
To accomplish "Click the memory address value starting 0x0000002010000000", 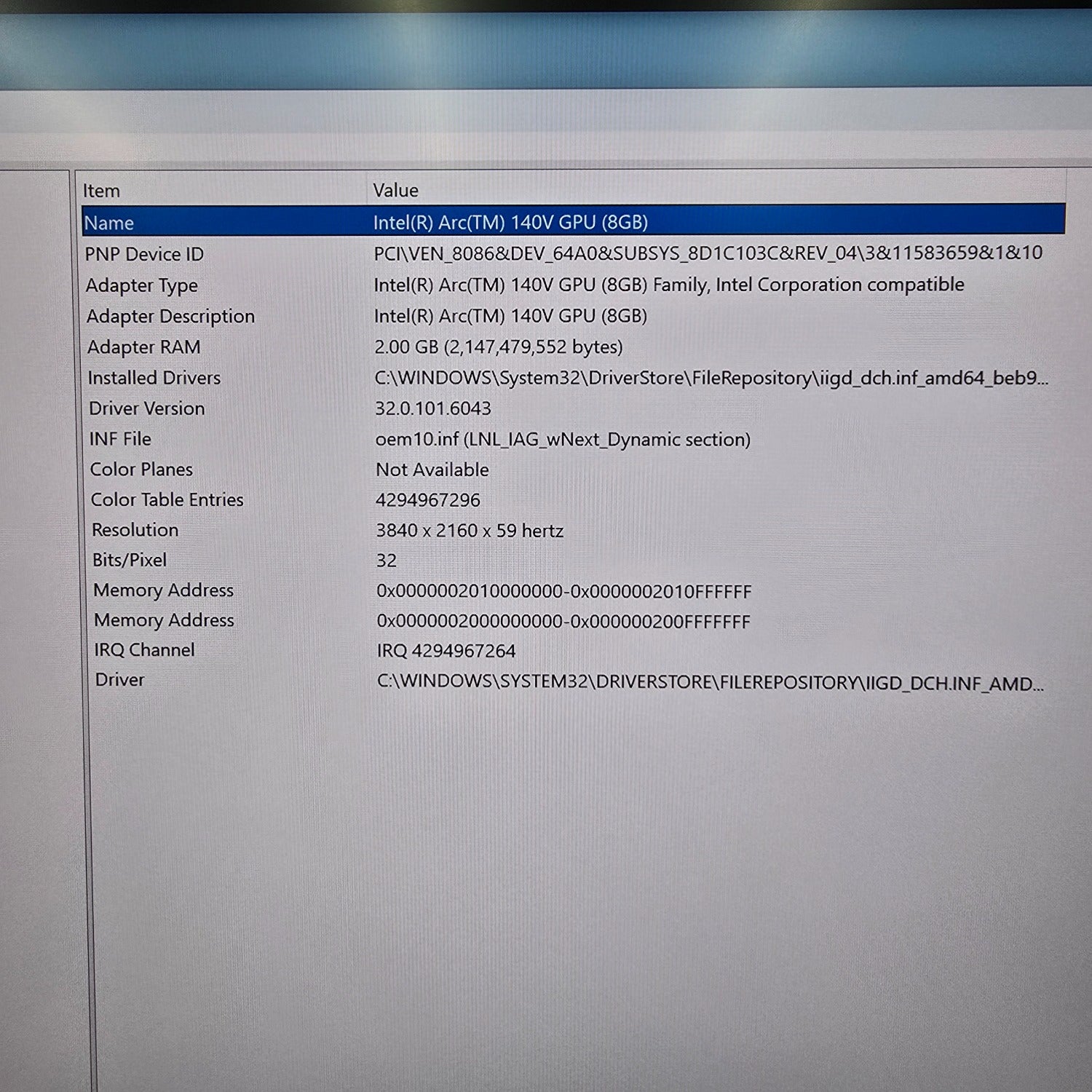I will [563, 591].
